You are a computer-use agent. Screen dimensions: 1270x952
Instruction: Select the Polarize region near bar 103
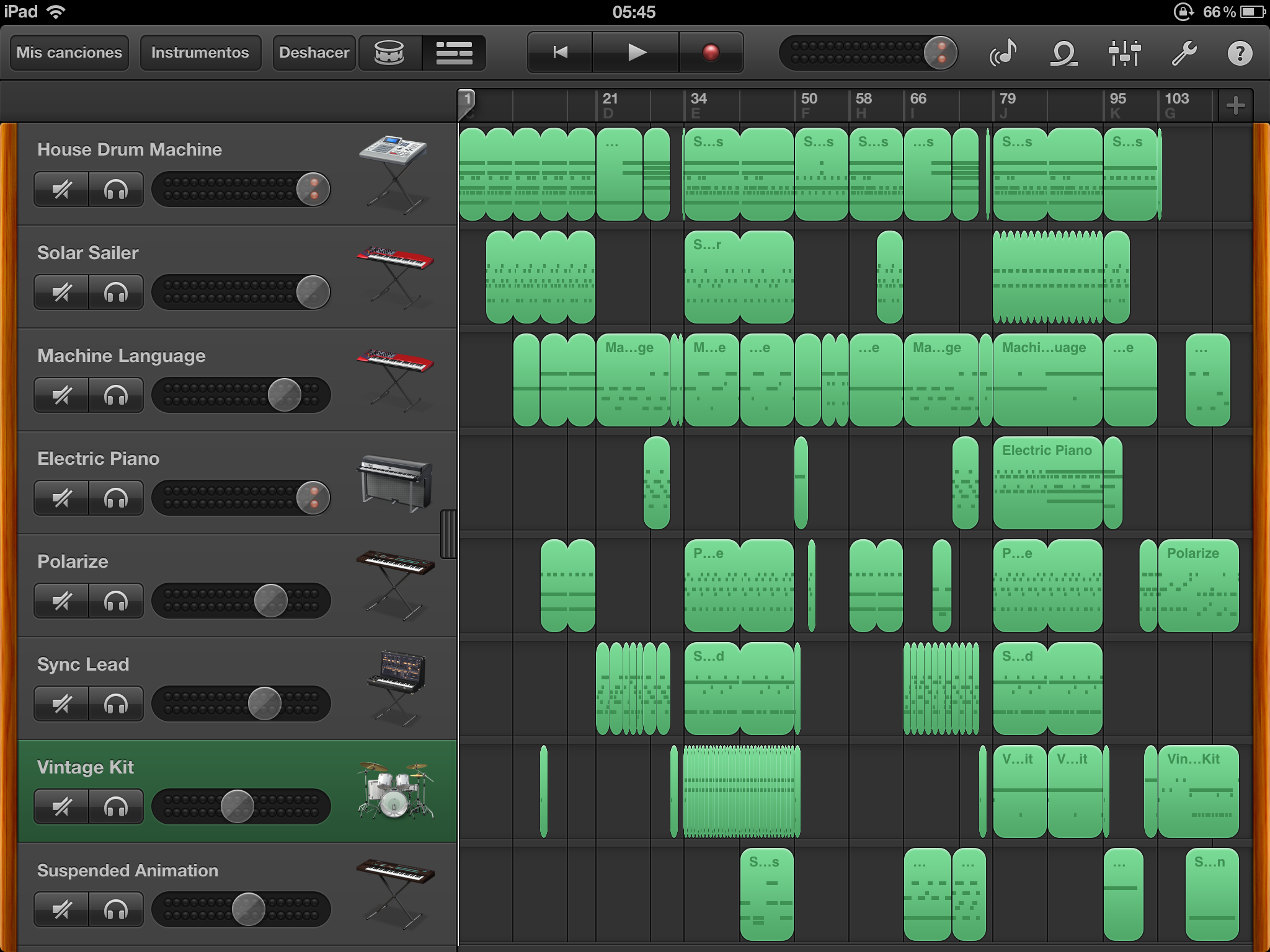coord(1198,586)
